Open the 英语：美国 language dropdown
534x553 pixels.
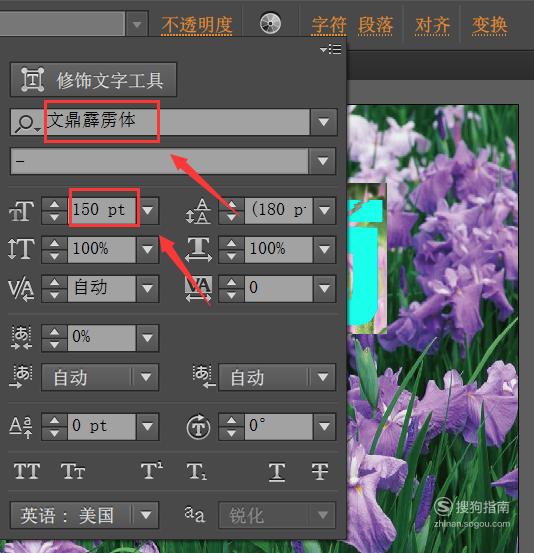(x=85, y=515)
